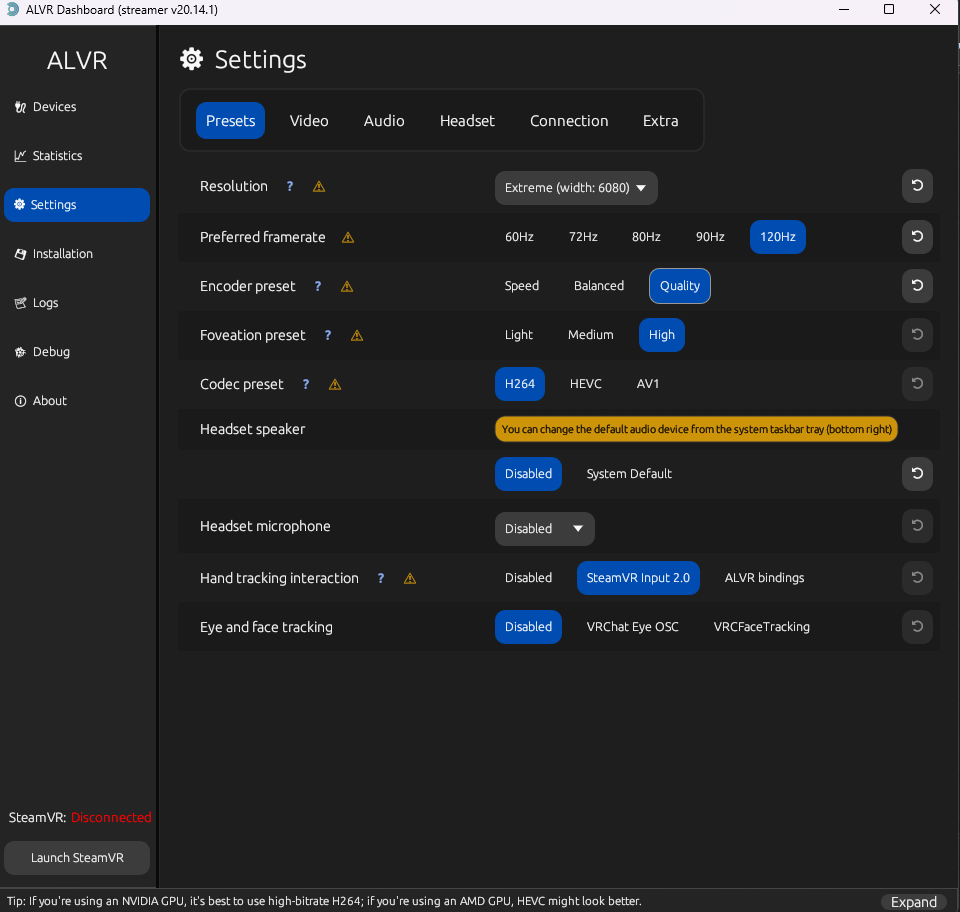The height and width of the screenshot is (912, 960).
Task: Click the warning triangle next to Preferred framerate
Action: (x=348, y=238)
